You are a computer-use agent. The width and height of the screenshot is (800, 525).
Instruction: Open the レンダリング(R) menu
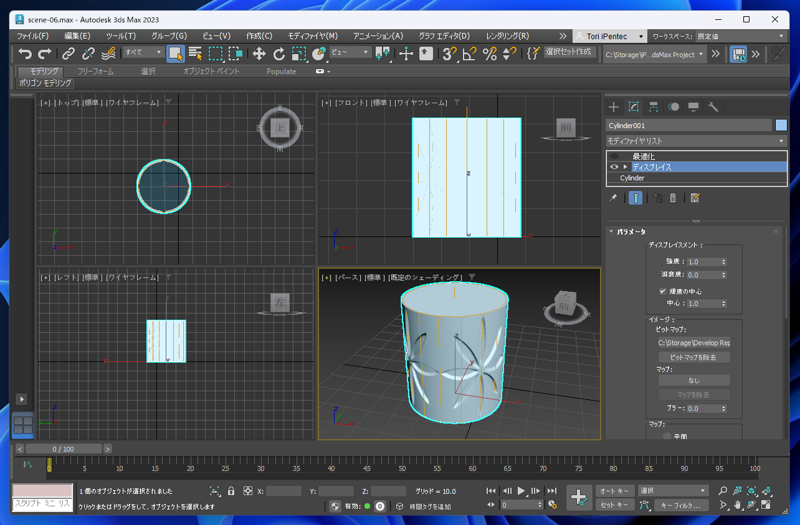point(507,36)
